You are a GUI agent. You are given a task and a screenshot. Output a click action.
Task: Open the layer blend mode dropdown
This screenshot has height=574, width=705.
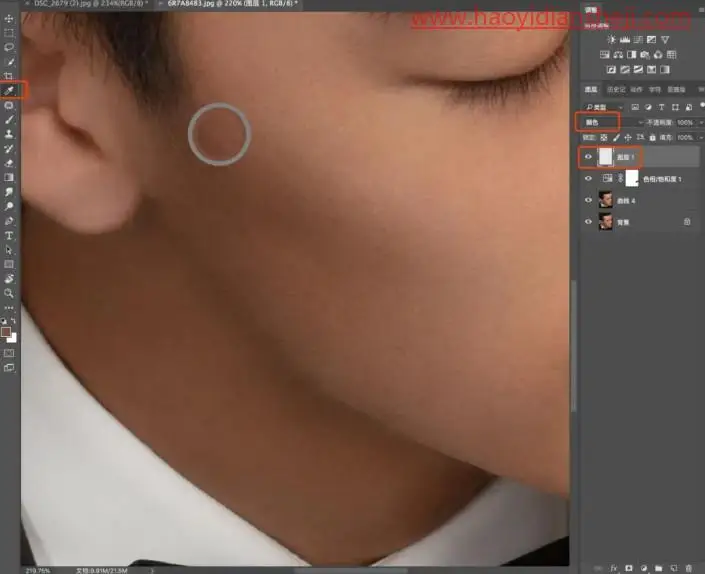(x=613, y=122)
